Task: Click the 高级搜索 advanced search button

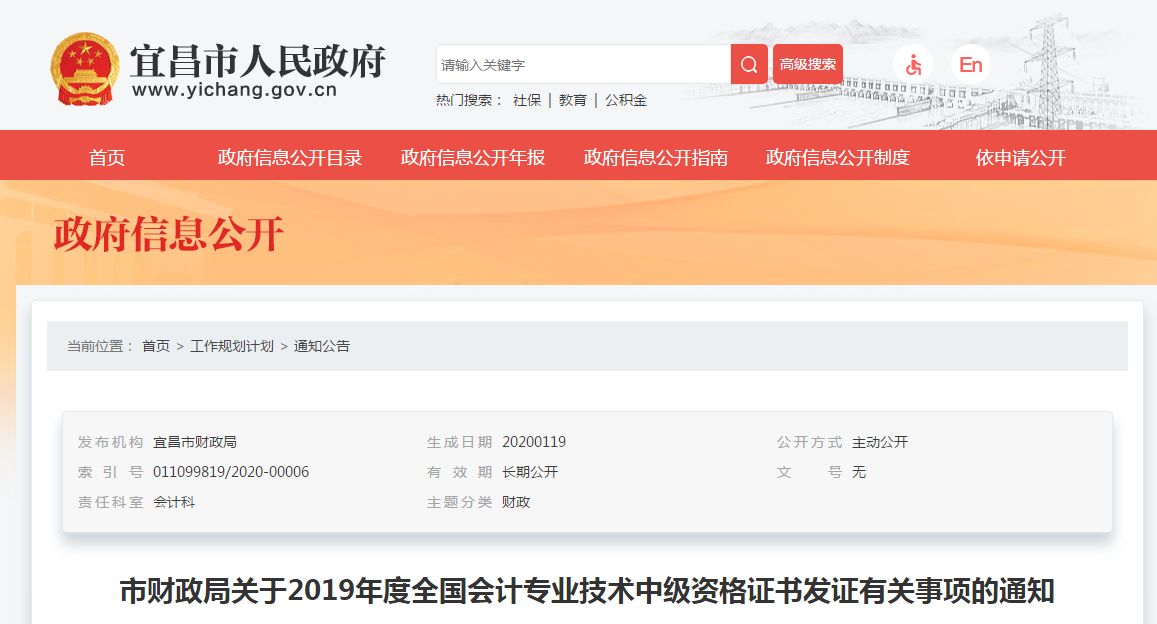Action: [806, 63]
